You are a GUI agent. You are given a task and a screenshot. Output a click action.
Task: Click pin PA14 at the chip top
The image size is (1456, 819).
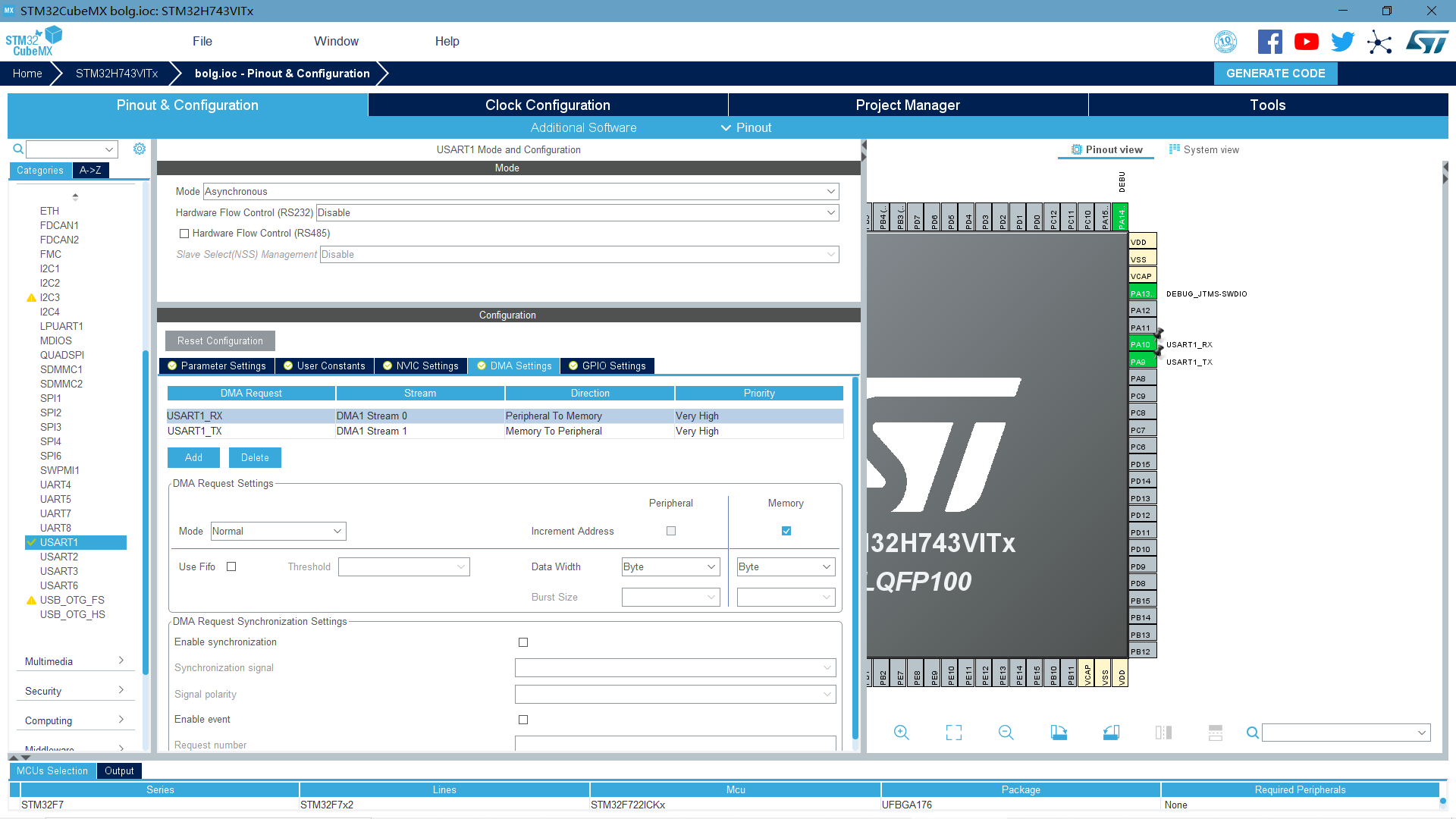[x=1121, y=217]
